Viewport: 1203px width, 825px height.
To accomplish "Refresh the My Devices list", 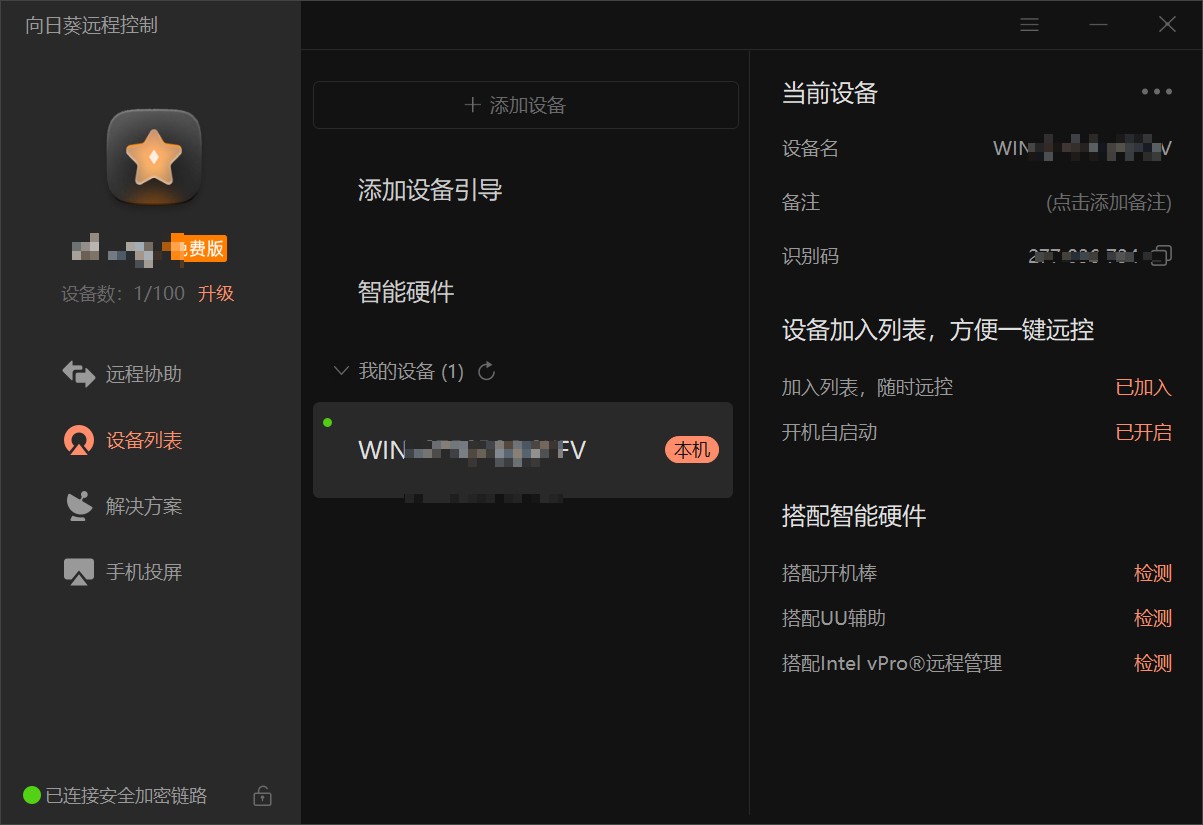I will tap(487, 372).
